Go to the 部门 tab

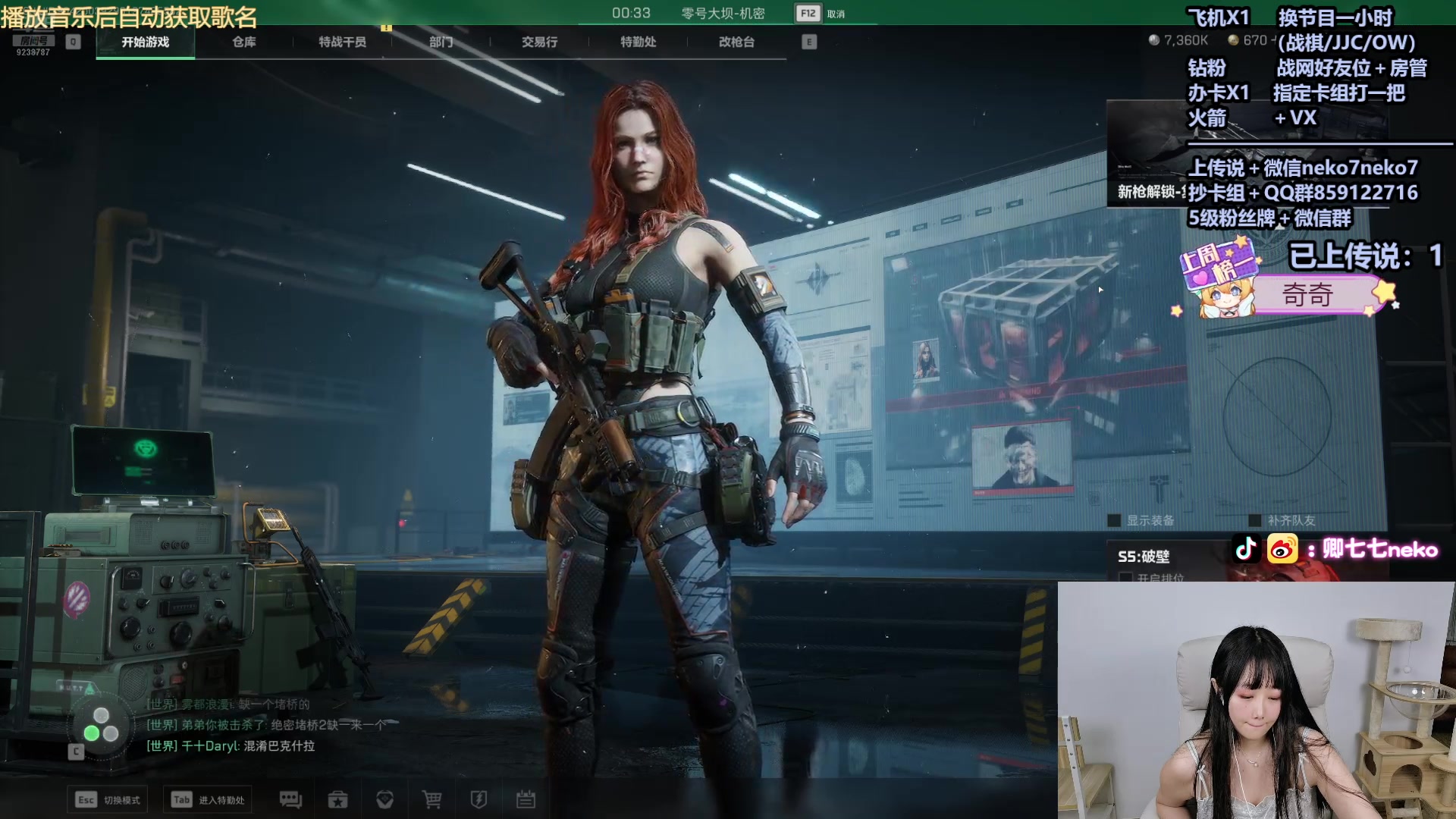tap(441, 42)
